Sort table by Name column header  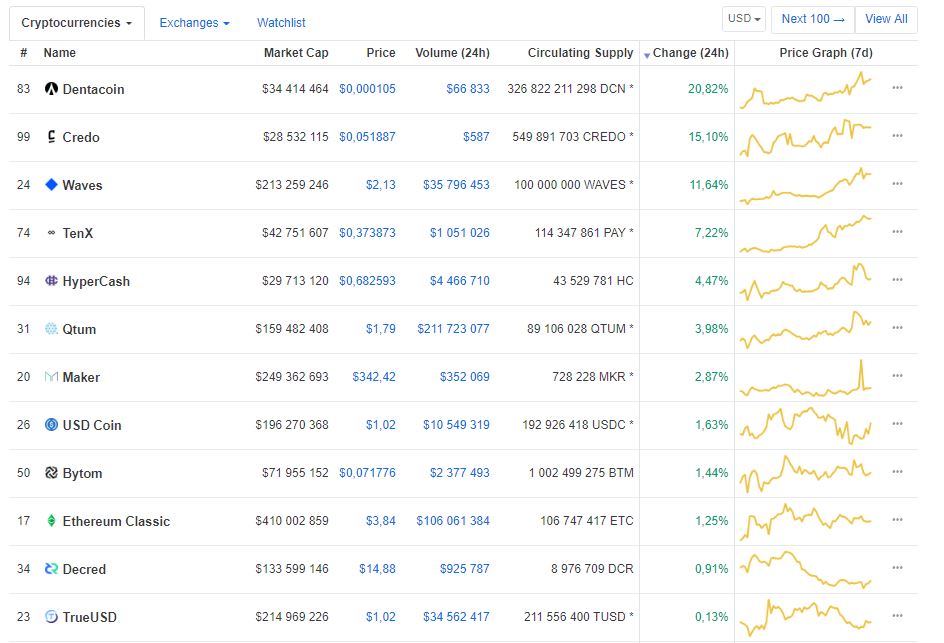[x=60, y=53]
